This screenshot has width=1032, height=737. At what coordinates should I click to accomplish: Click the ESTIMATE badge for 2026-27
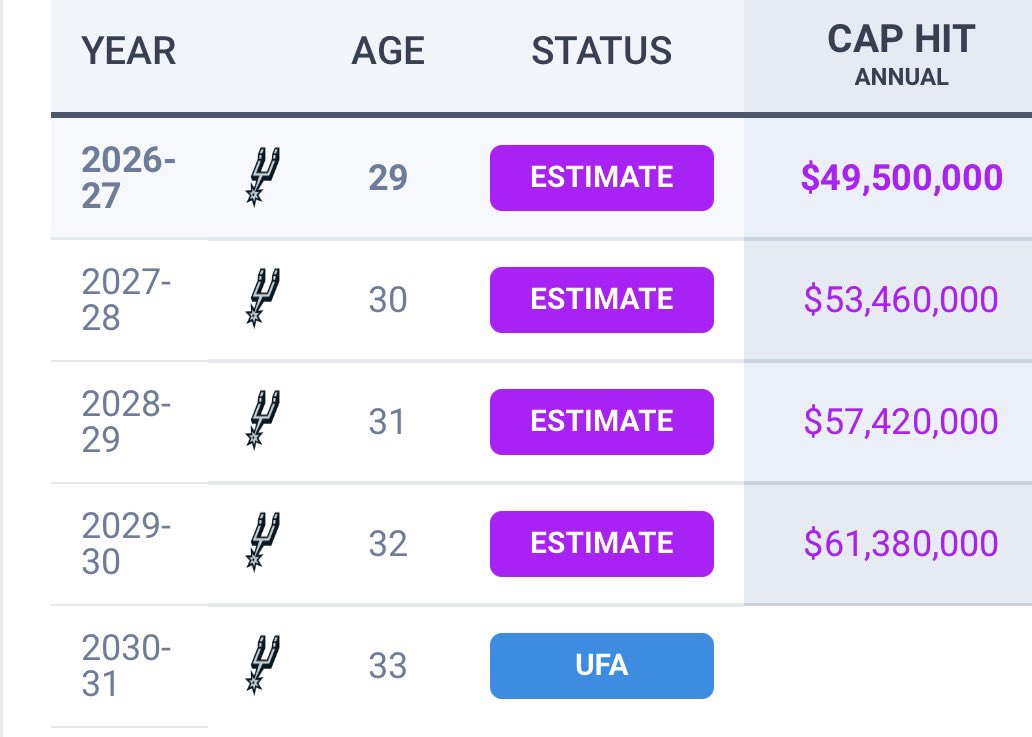coord(602,178)
